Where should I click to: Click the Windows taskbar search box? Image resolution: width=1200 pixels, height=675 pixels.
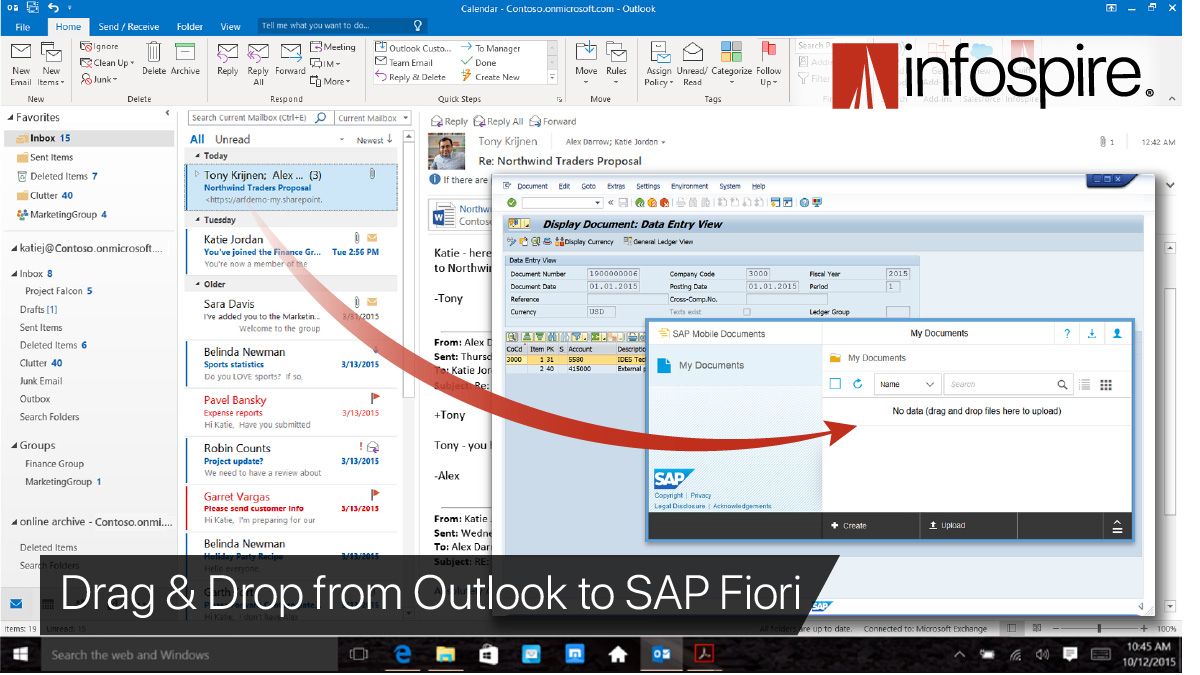pos(188,655)
